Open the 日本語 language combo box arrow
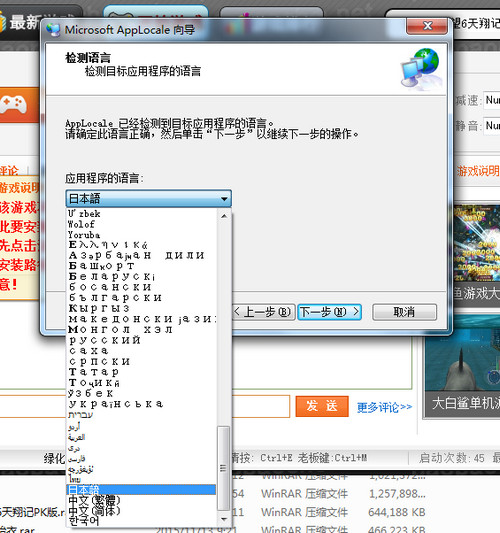 pos(224,199)
